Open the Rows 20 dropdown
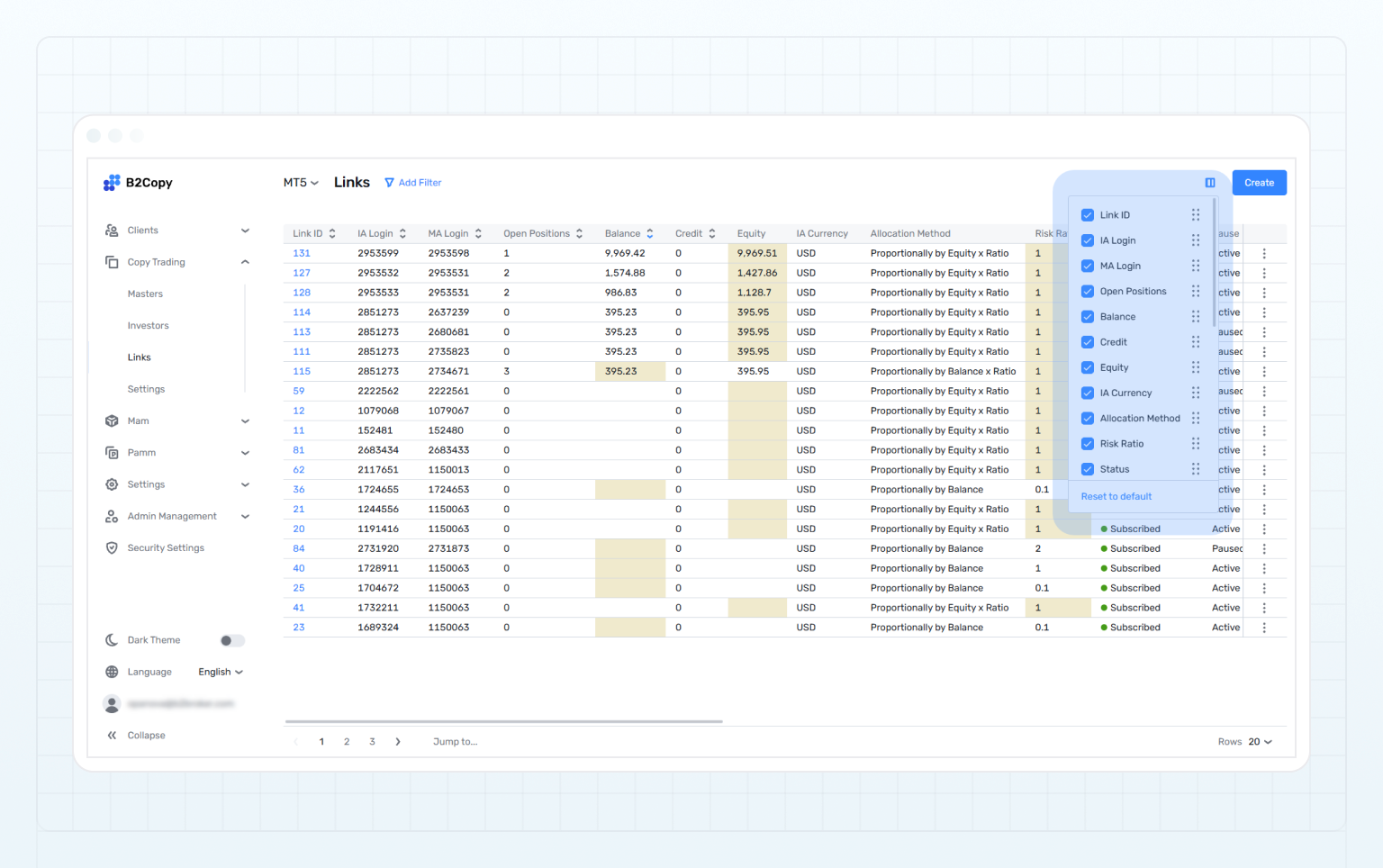This screenshot has width=1383, height=868. tap(1258, 741)
